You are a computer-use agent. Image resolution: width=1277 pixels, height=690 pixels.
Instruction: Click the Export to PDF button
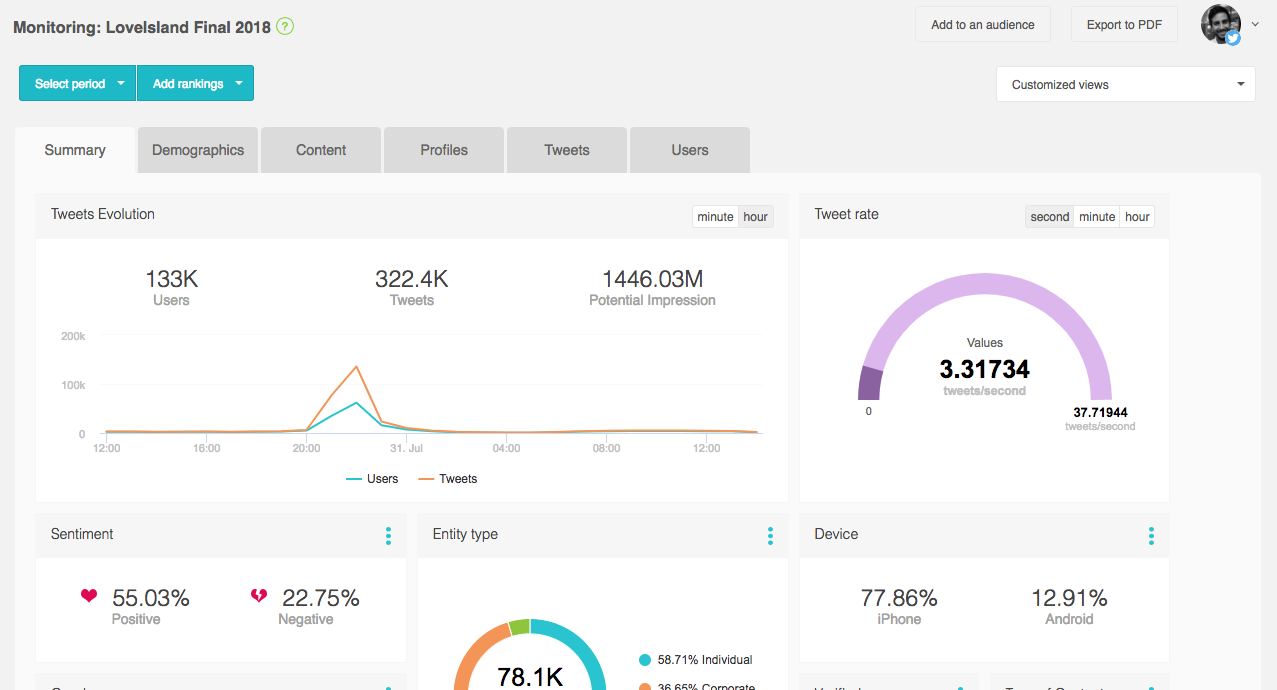click(x=1124, y=25)
